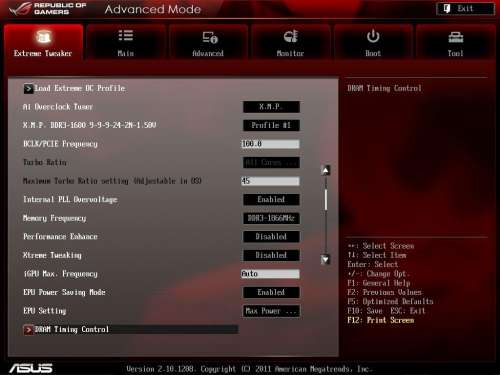
Task: Click the F5: Optimized Defaults hint
Action: click(390, 302)
